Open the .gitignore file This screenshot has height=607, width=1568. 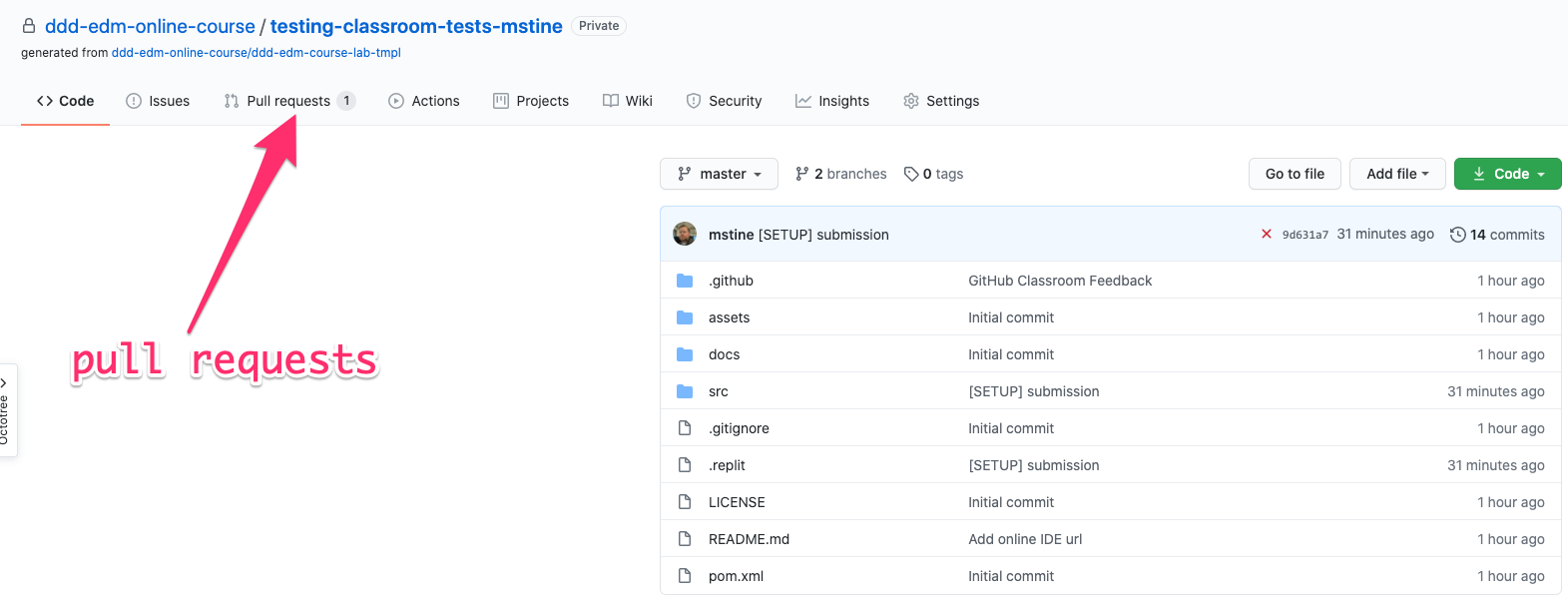(x=739, y=428)
